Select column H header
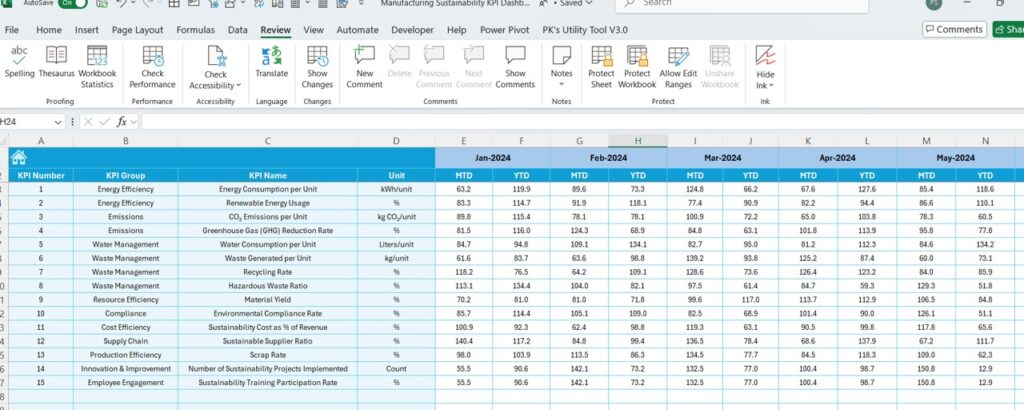Viewport: 1024px width, 410px height. 638,141
